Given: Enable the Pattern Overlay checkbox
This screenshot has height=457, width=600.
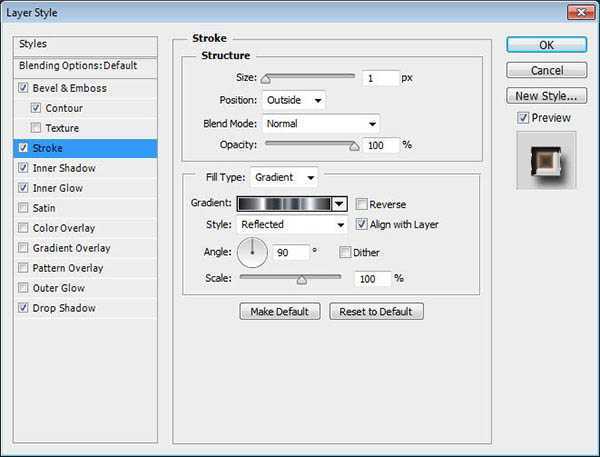Looking at the screenshot, I should point(23,268).
